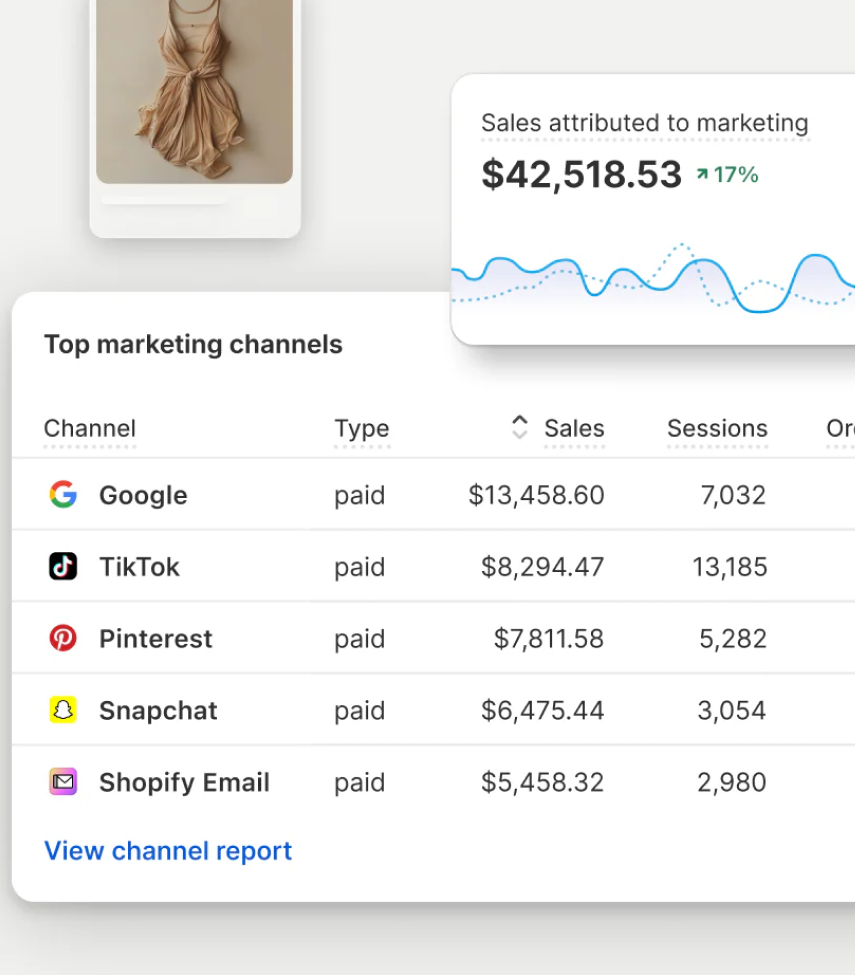Click Shopify Email sessions count 2,980
Viewport: 855px width, 975px height.
[732, 782]
